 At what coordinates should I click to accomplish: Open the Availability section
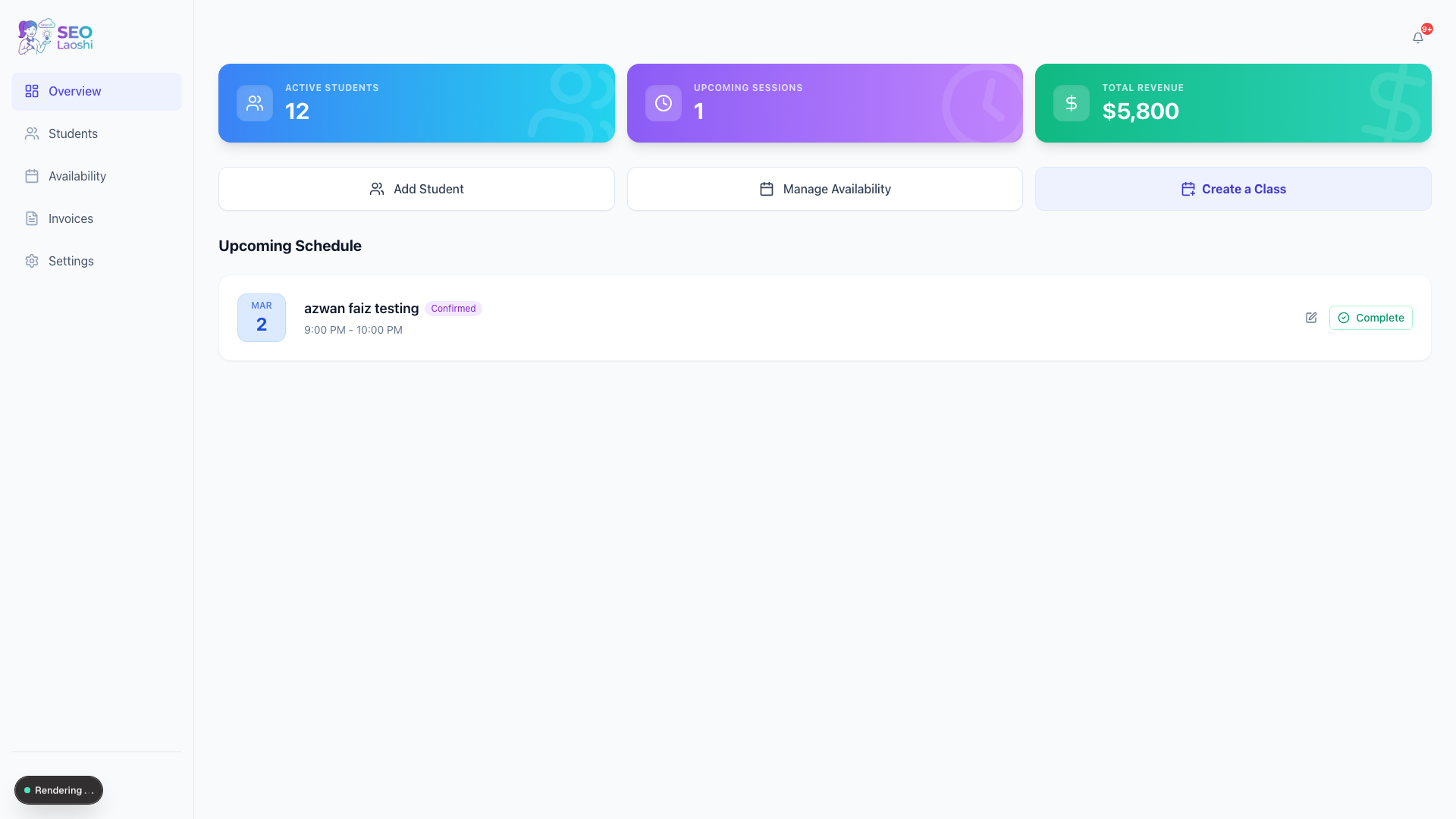click(x=77, y=176)
